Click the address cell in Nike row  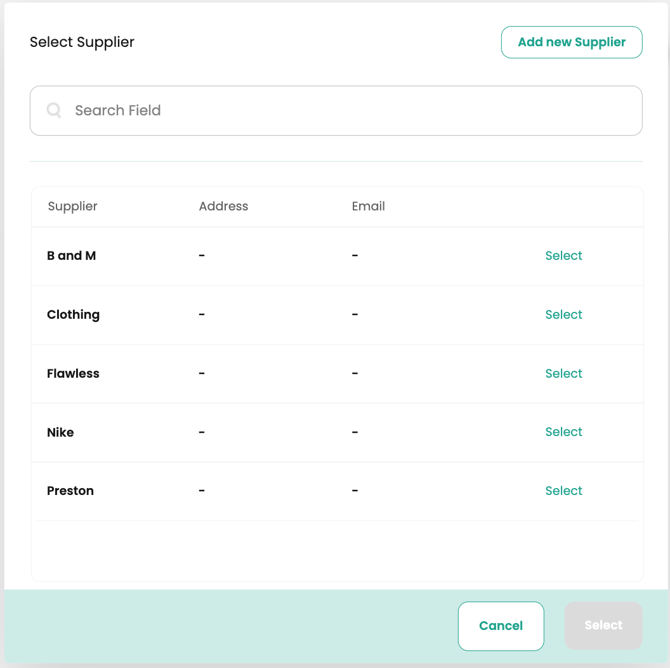click(202, 433)
